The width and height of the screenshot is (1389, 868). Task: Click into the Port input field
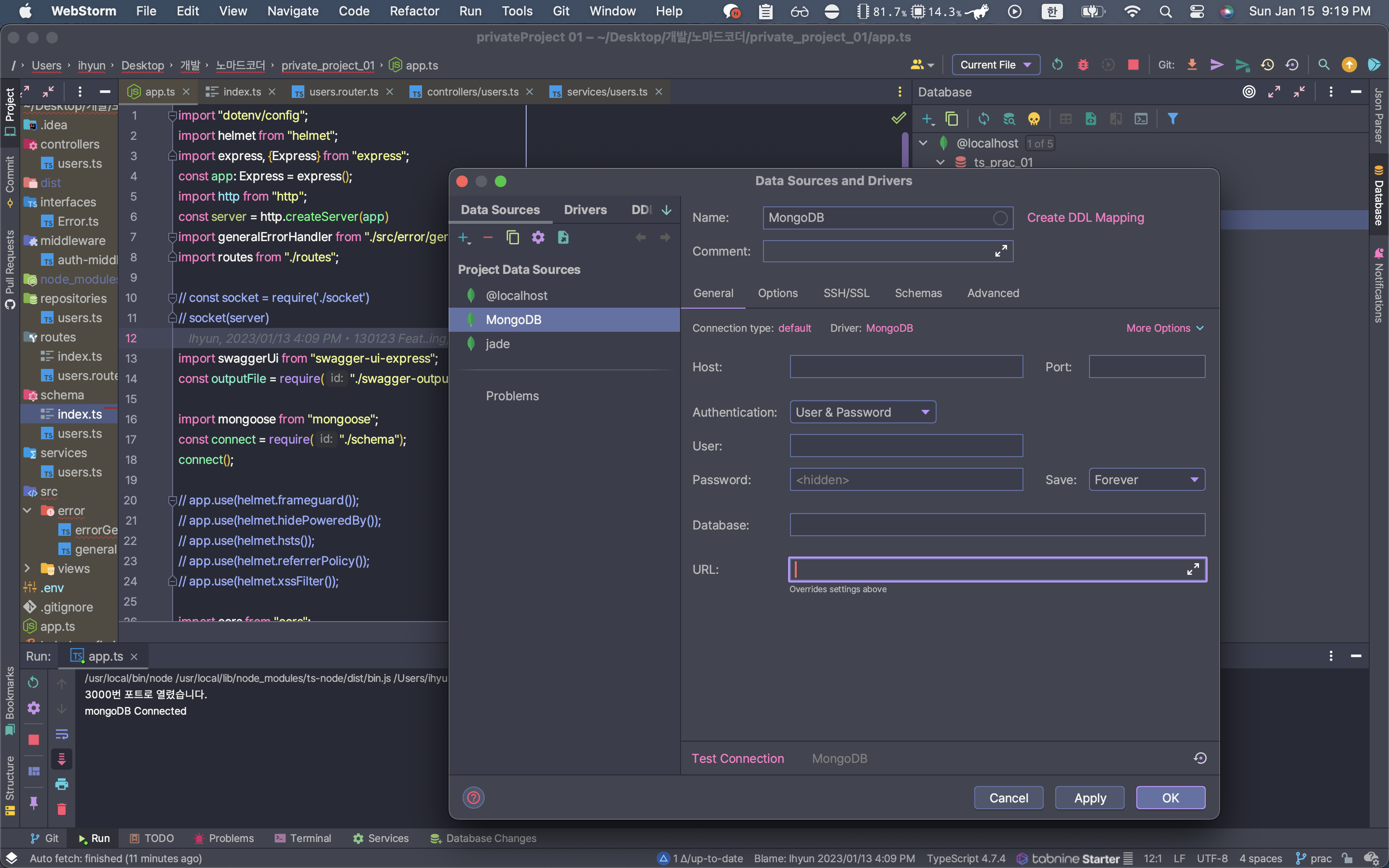[x=1147, y=367]
